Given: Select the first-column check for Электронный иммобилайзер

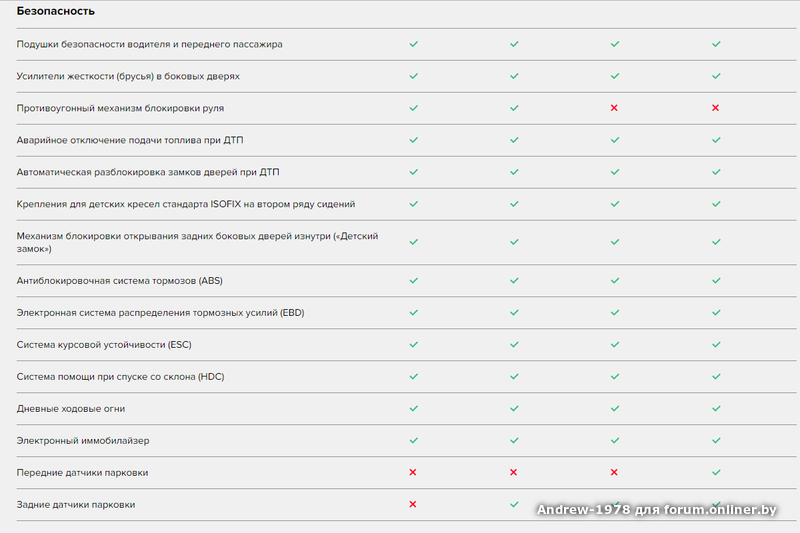Looking at the screenshot, I should tap(412, 440).
